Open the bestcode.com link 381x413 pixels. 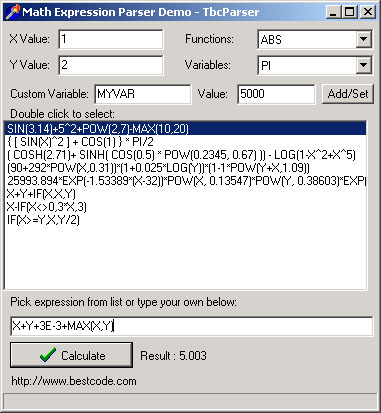click(x=74, y=381)
